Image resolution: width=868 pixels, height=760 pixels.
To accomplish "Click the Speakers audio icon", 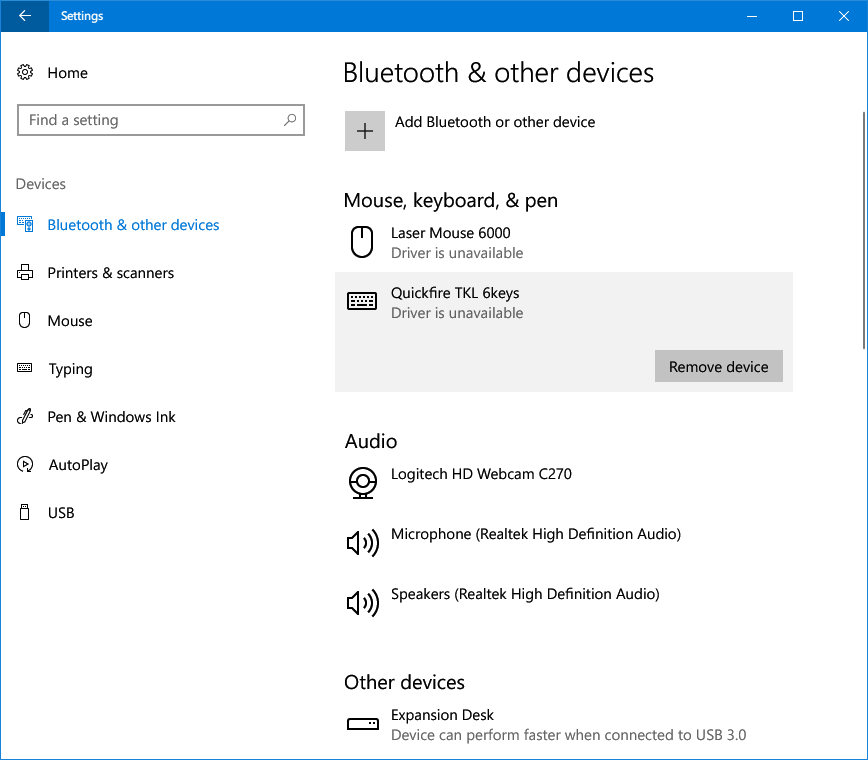I will 363,603.
